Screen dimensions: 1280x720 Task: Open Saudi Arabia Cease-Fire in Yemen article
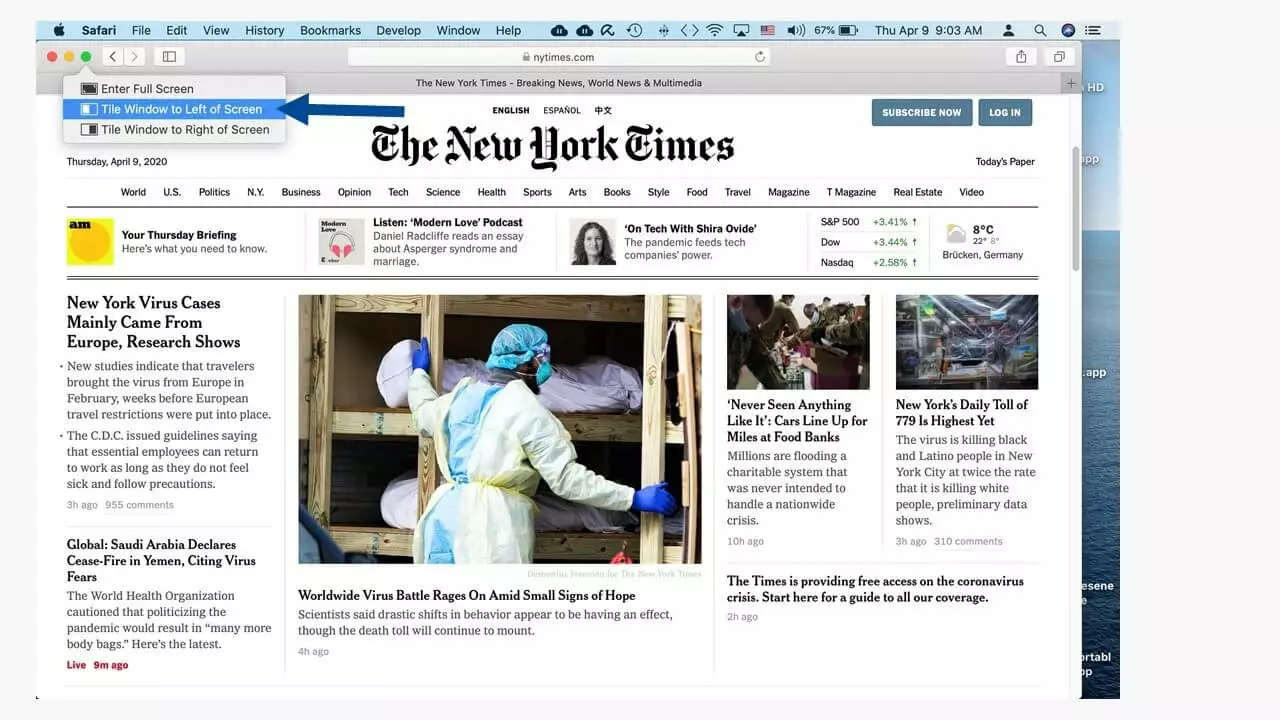click(x=161, y=560)
